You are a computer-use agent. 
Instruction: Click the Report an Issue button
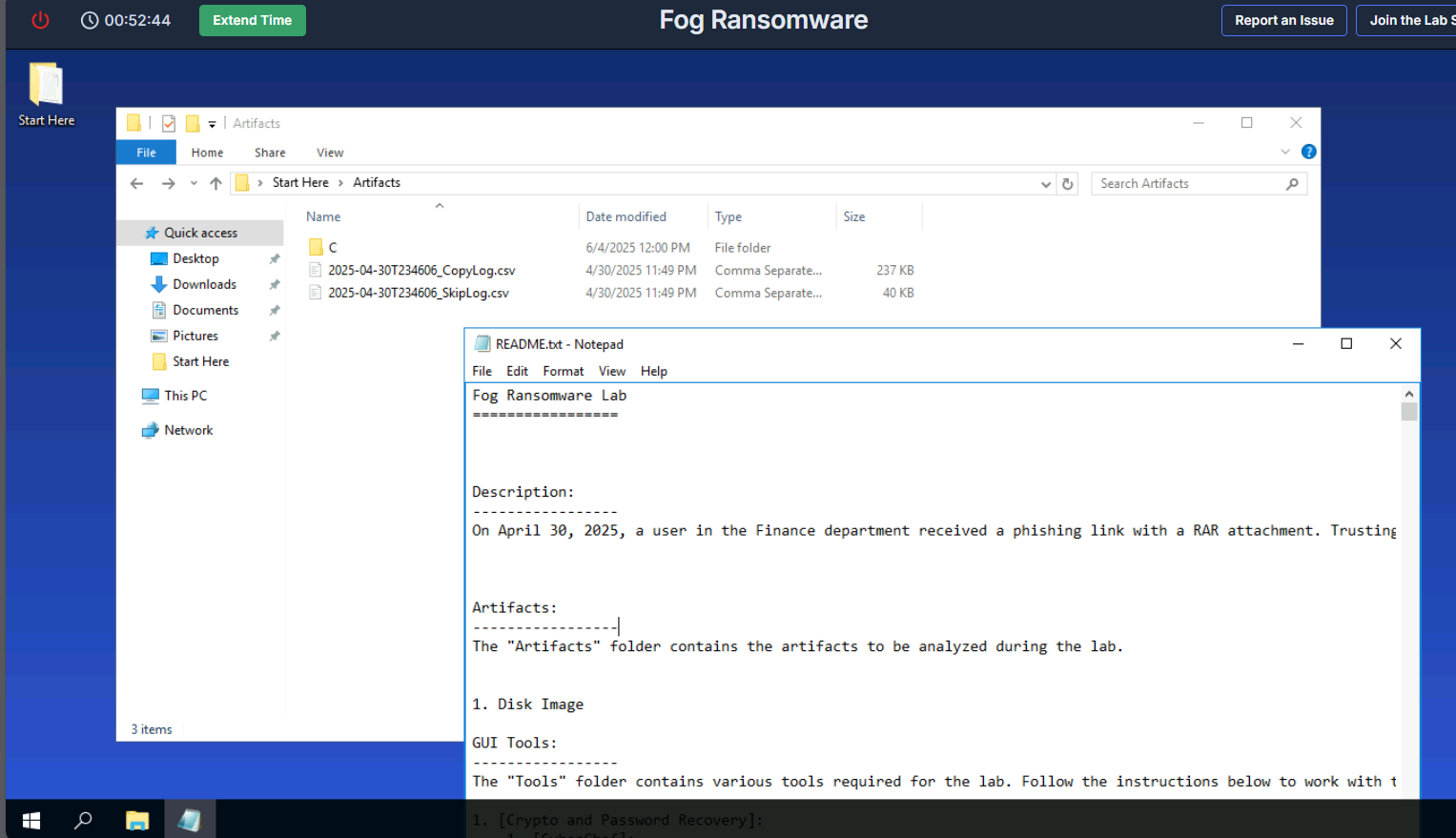point(1283,20)
